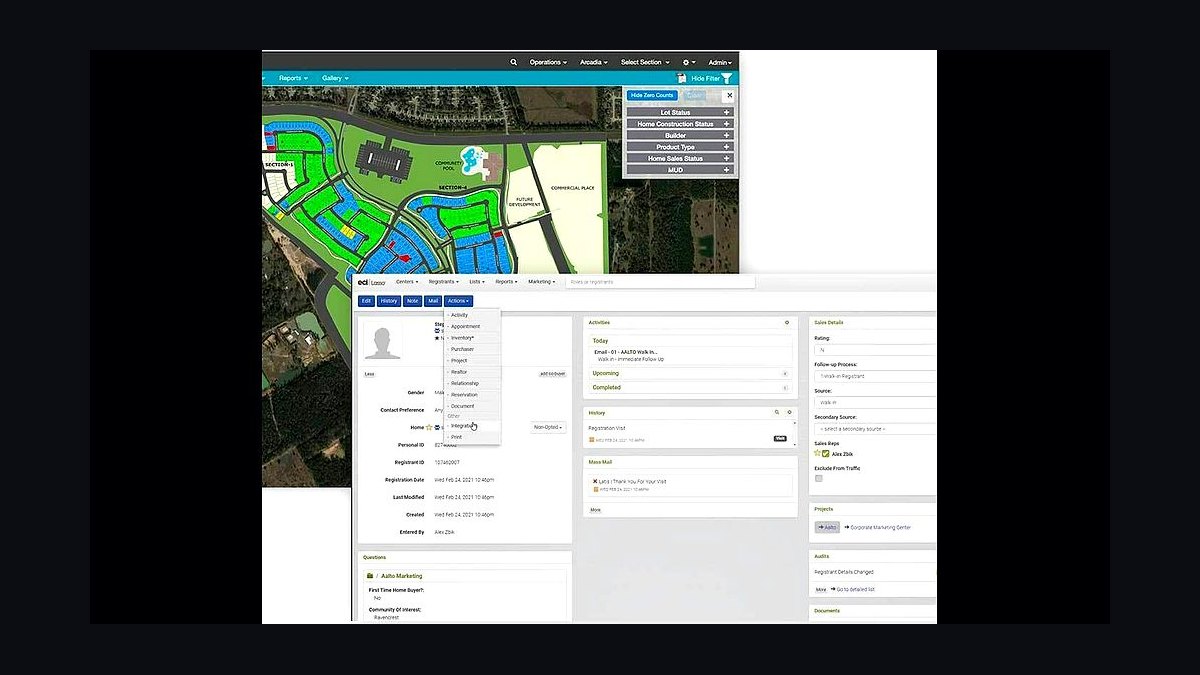Open Reports menu in Lasso window
Image resolution: width=1200 pixels, height=675 pixels.
pyautogui.click(x=507, y=282)
